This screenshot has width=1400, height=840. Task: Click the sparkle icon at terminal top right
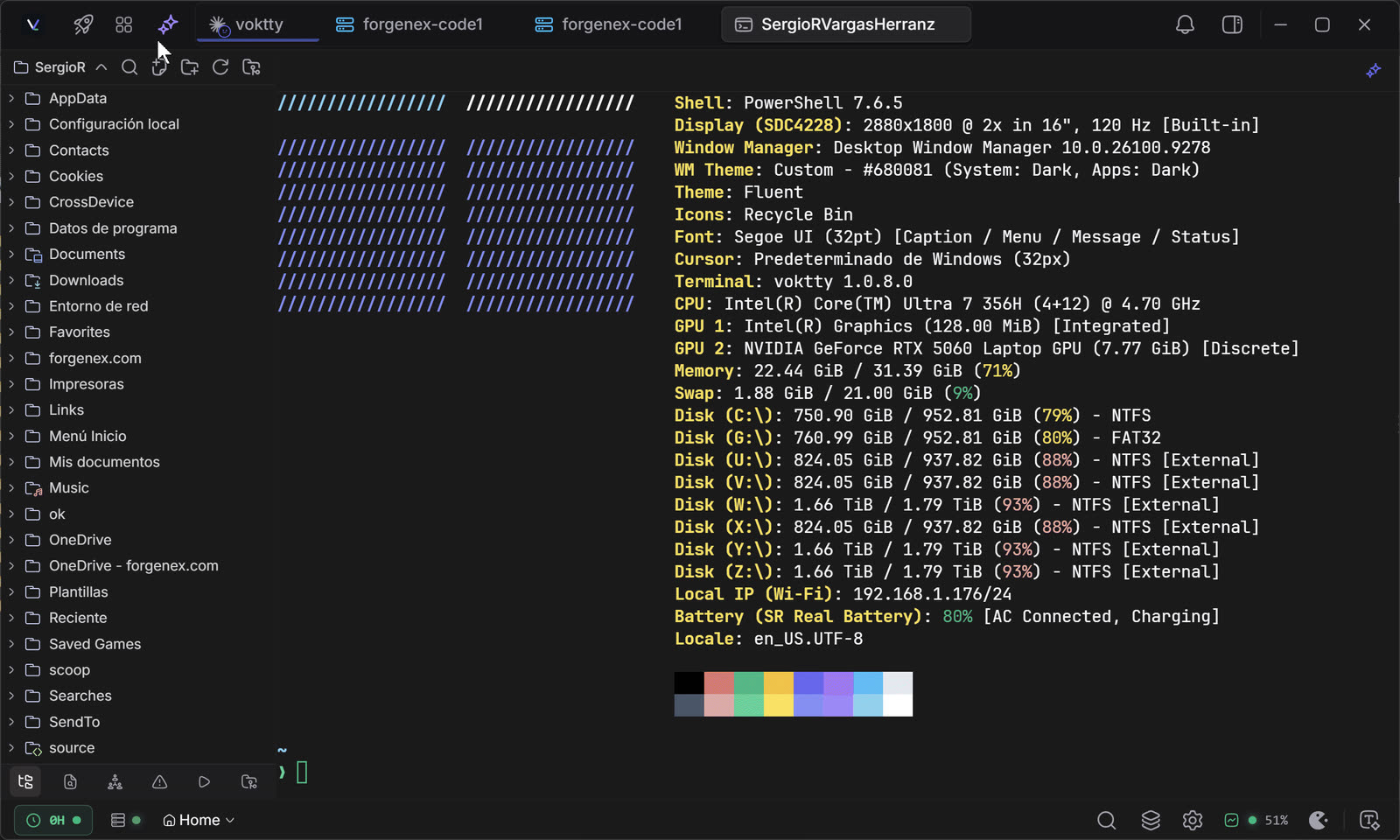(x=1374, y=70)
